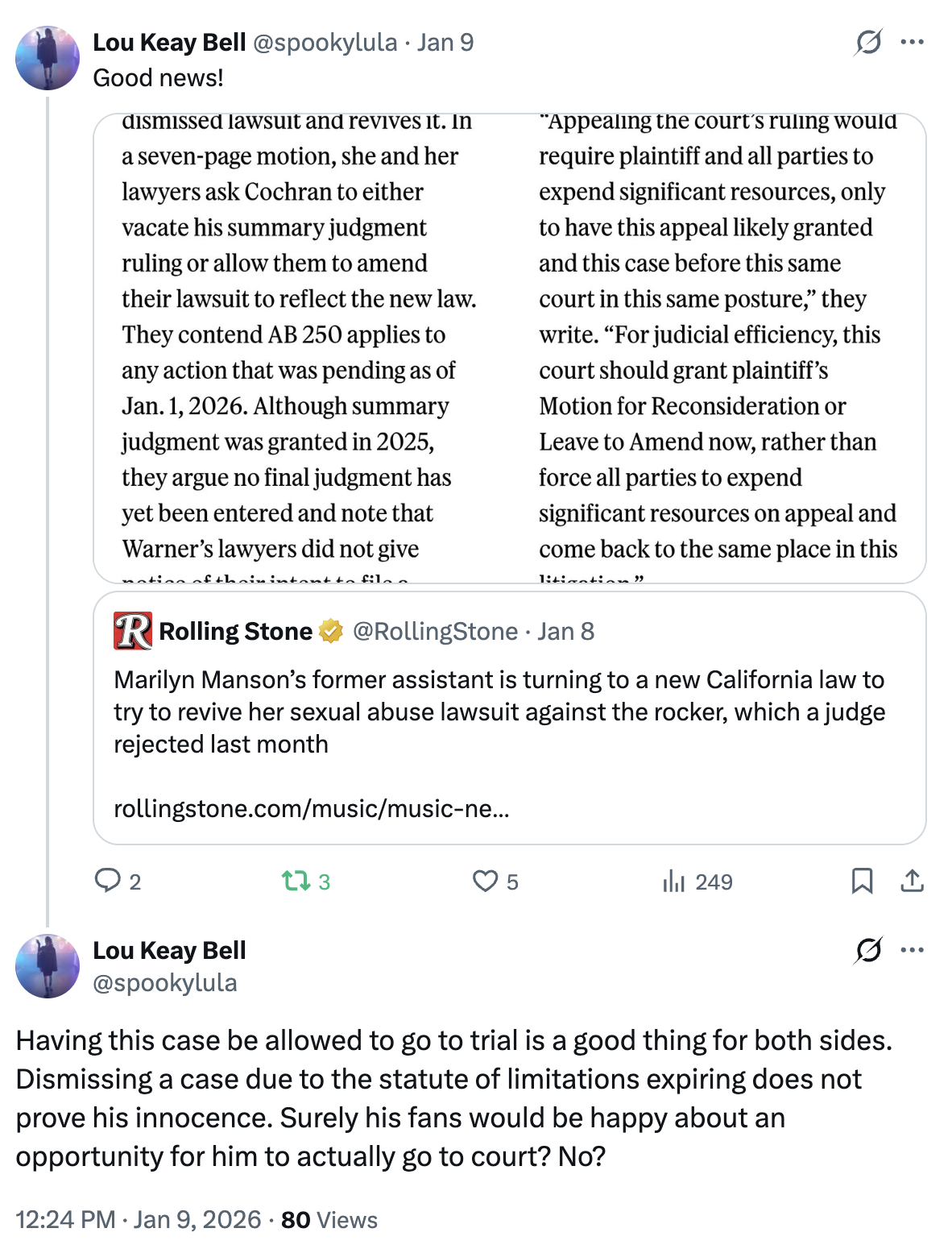Share the first tweet via the share icon
This screenshot has width=952, height=1249.
point(912,881)
